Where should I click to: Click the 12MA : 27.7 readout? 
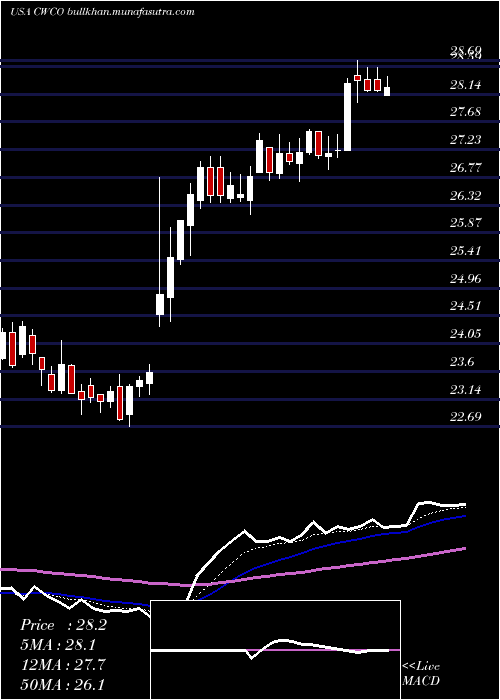tap(63, 664)
